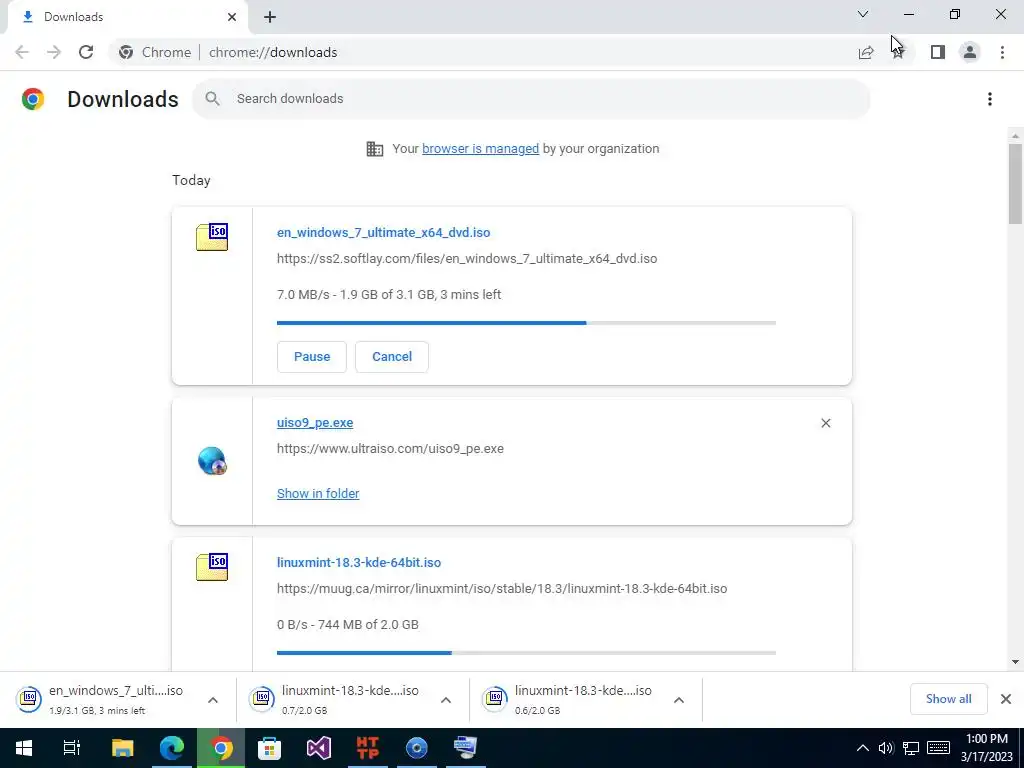Image resolution: width=1024 pixels, height=768 pixels.
Task: Click the Chrome logo beside Downloads title
Action: [33, 99]
